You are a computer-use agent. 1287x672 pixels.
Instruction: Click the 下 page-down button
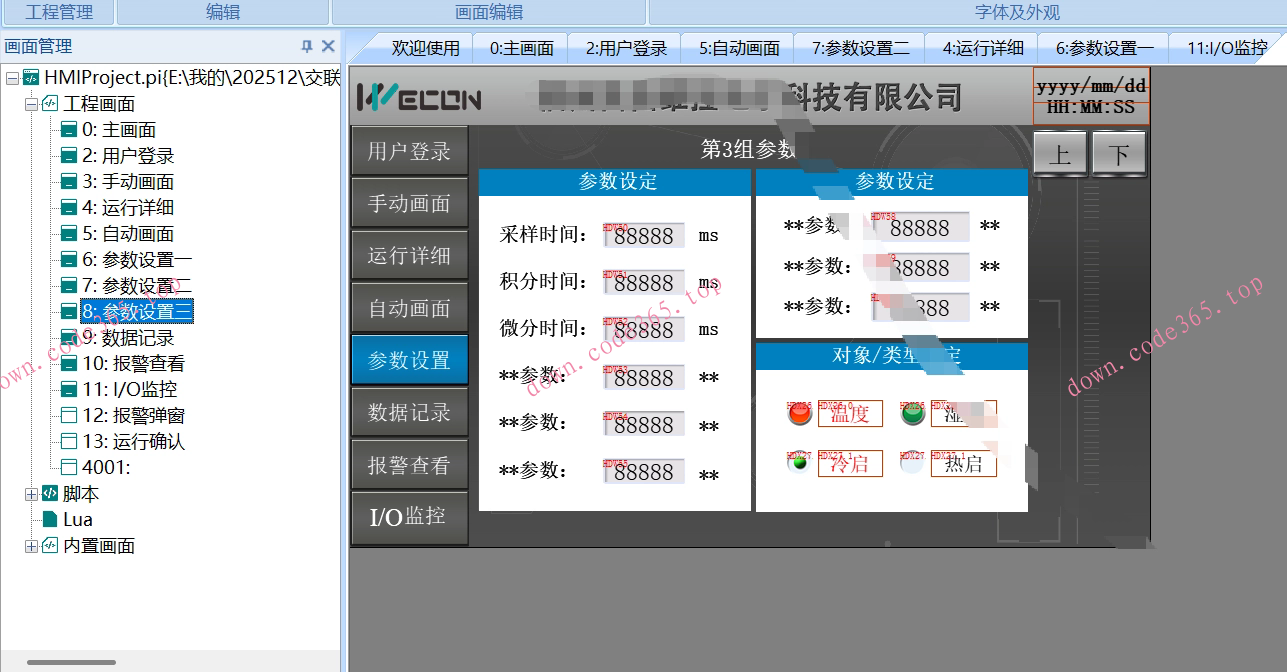pos(1118,153)
